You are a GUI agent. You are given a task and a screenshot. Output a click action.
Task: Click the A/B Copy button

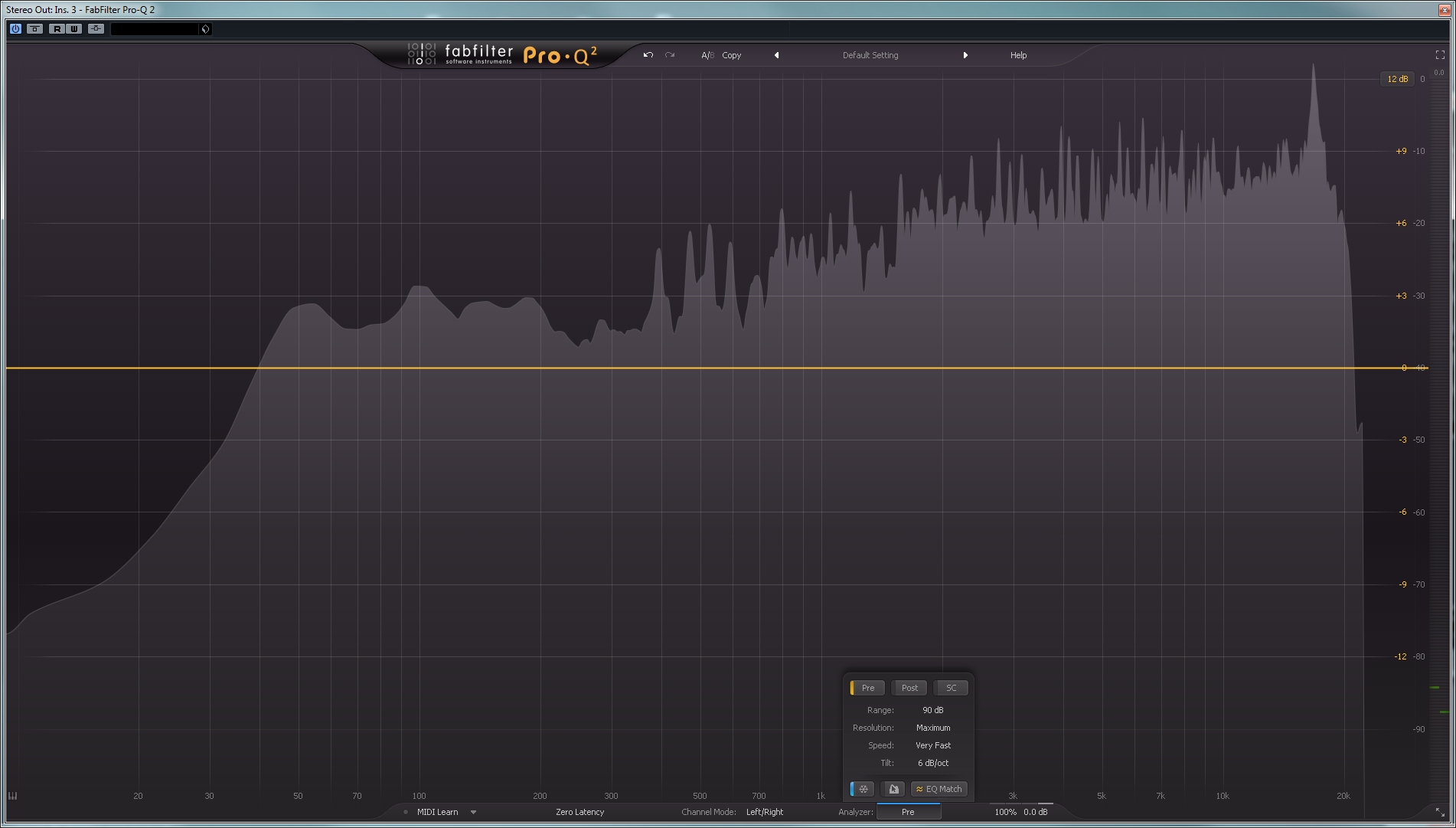731,55
